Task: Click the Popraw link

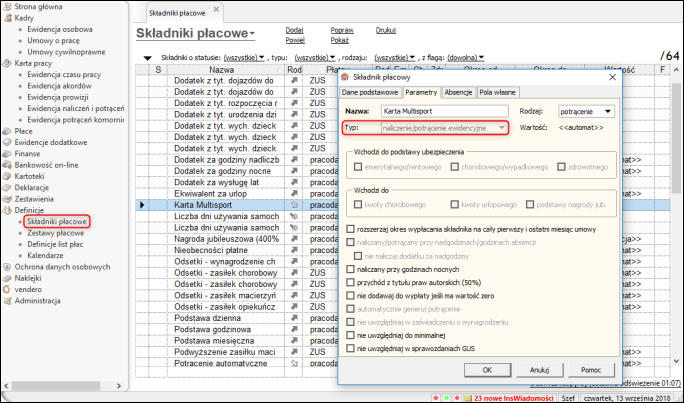Action: click(x=342, y=30)
